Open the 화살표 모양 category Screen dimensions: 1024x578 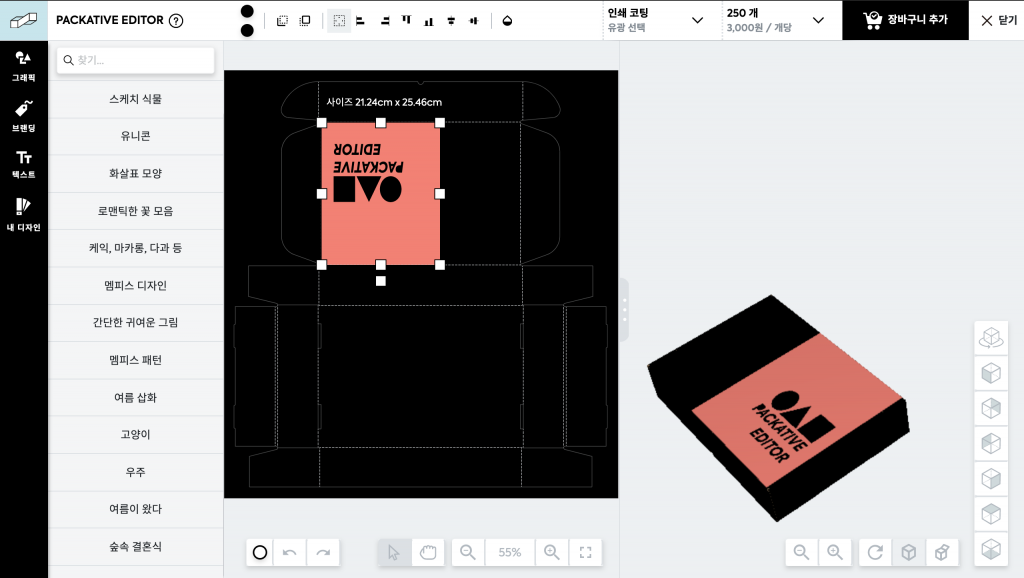pyautogui.click(x=136, y=174)
